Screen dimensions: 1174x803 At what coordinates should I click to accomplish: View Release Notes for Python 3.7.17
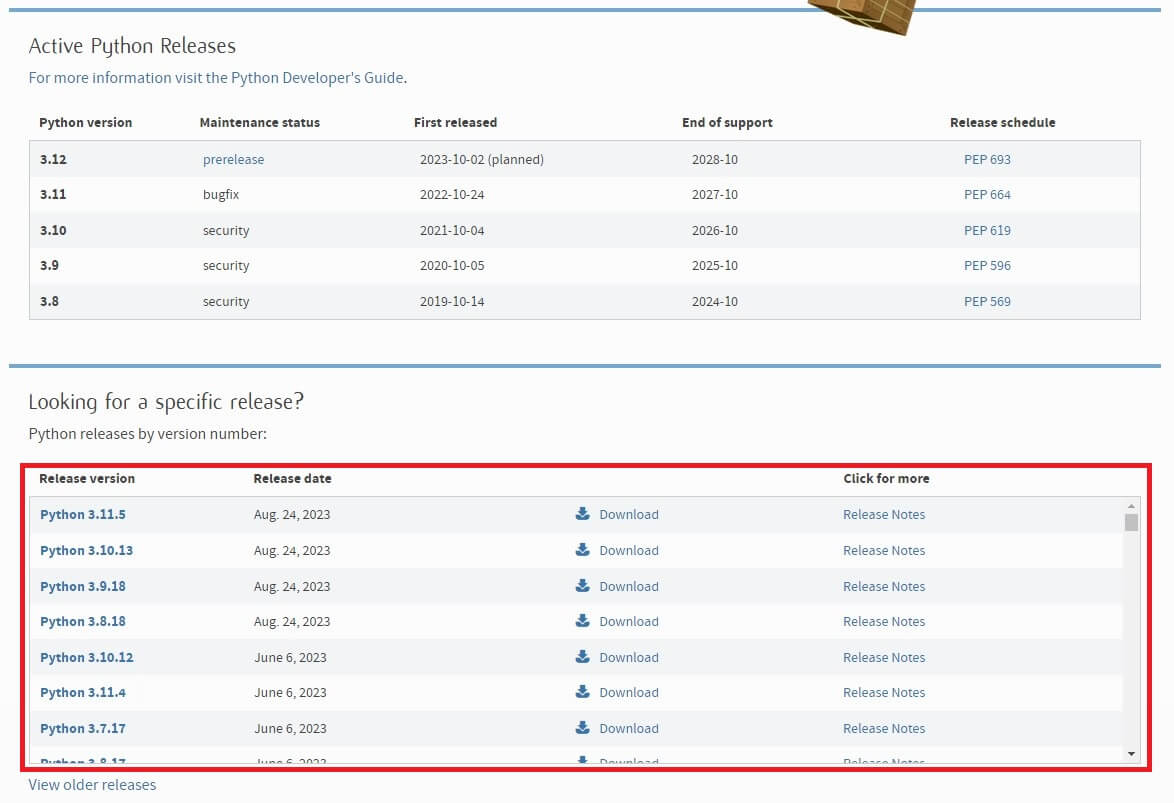click(883, 729)
